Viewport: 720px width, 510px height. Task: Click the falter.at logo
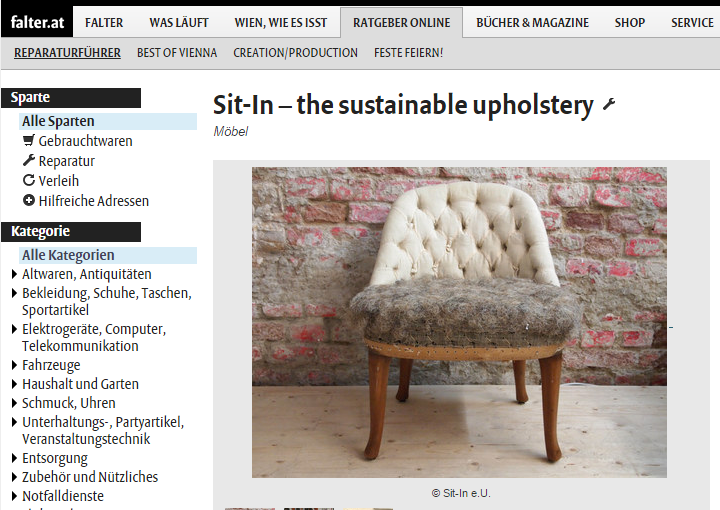37,22
